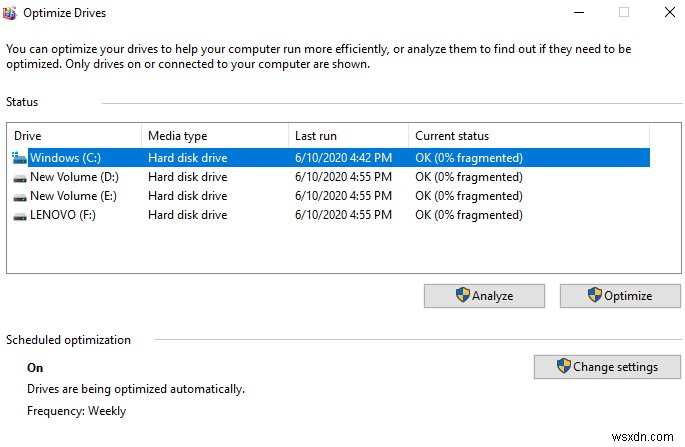Click the Last run time for New Volume (E:)

[343, 196]
